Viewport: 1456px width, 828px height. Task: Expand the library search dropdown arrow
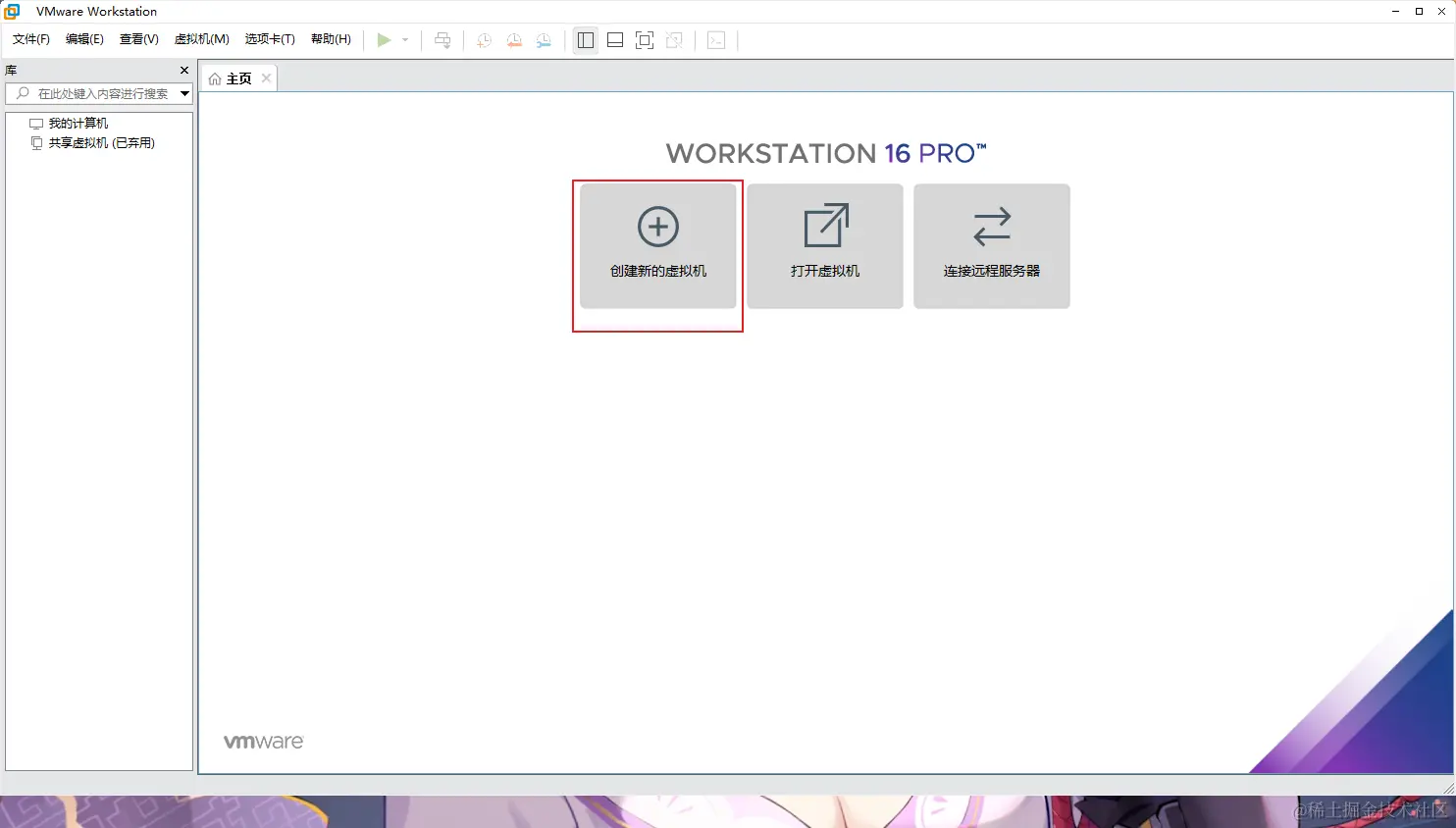(184, 93)
